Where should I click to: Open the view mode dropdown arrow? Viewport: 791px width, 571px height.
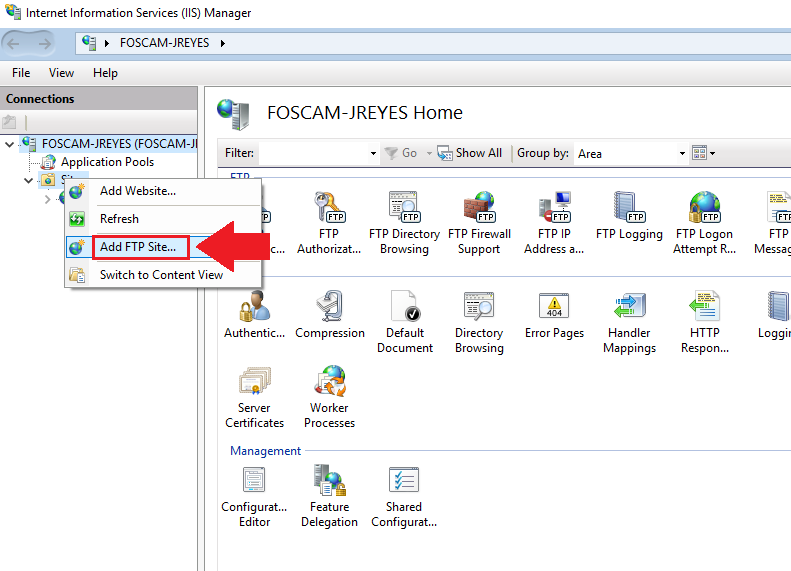click(x=712, y=153)
